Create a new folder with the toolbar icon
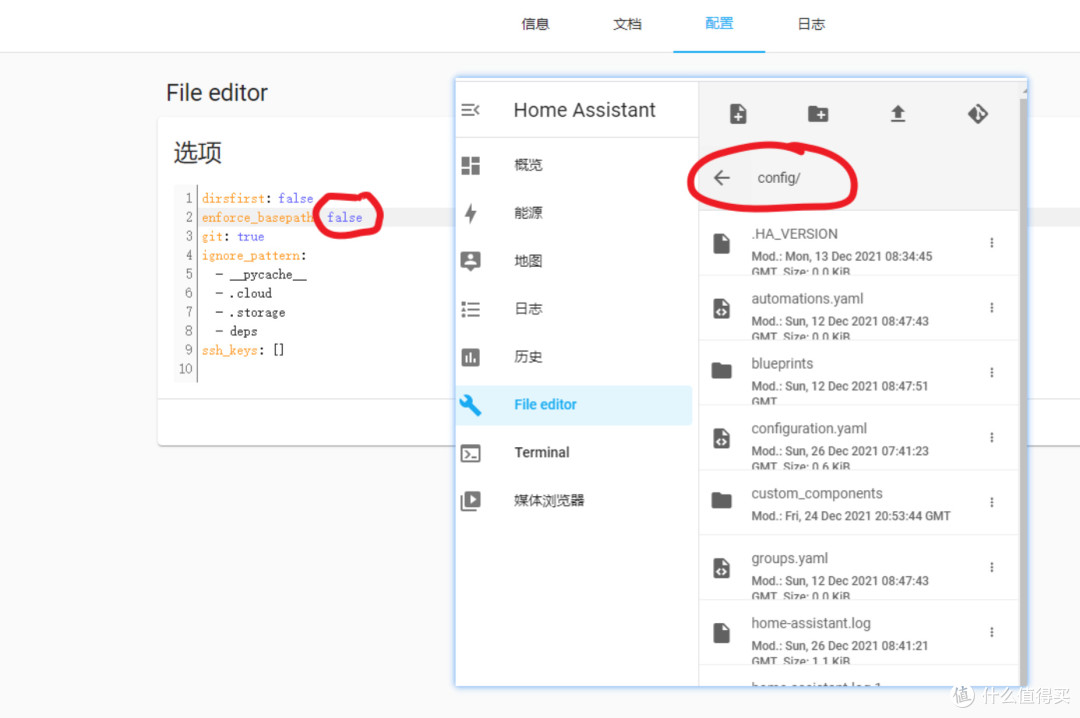The width and height of the screenshot is (1080, 718). pos(818,113)
